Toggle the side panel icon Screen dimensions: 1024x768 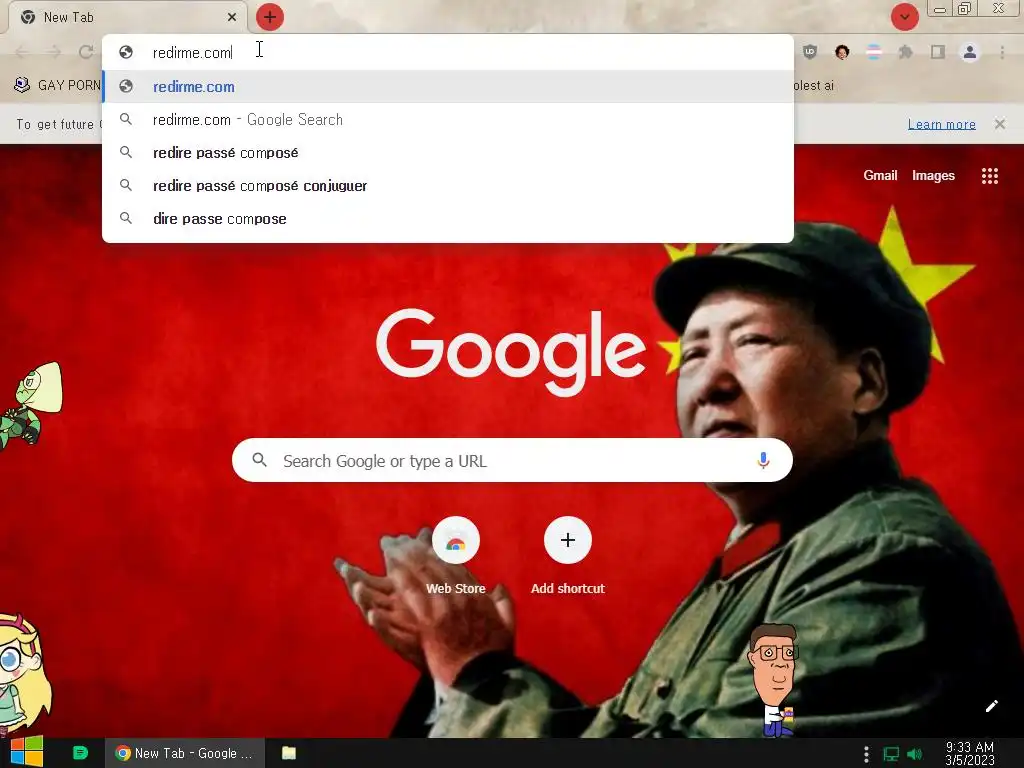coord(938,52)
